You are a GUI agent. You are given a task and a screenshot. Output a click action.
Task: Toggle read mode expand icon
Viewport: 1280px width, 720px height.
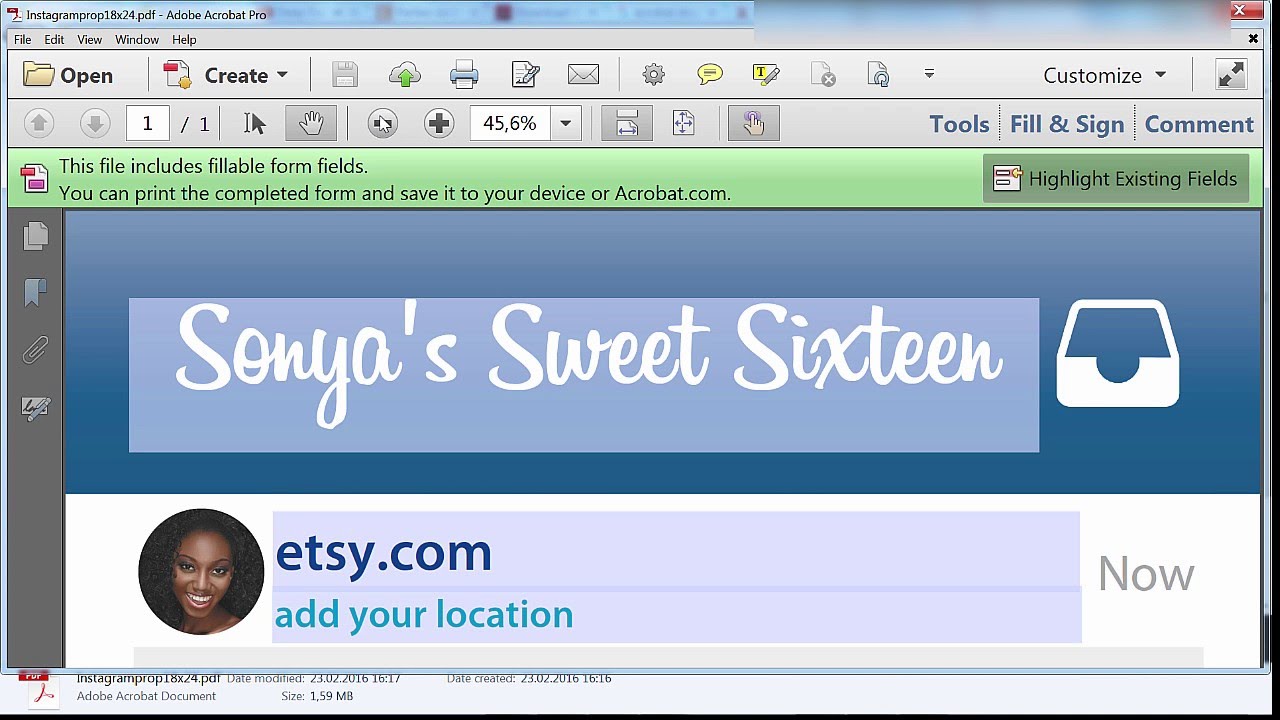pyautogui.click(x=1231, y=75)
